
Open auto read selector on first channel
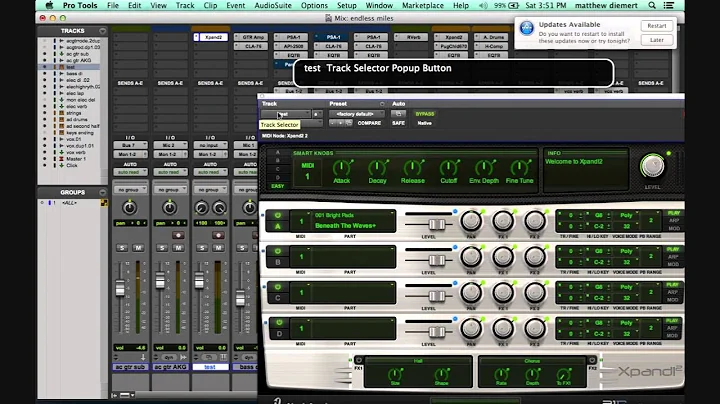tap(130, 172)
